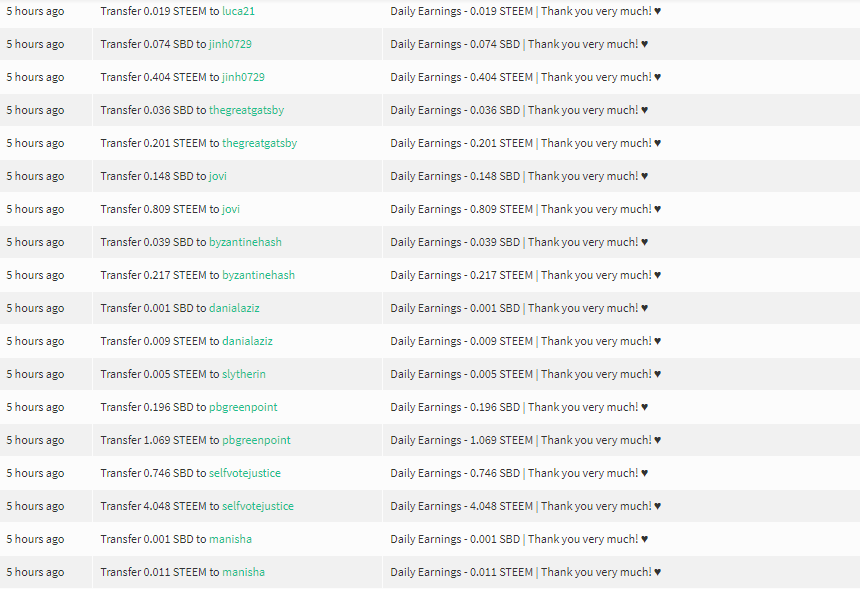Visit thegreatgatsby link in 0.201 STEEM row
Viewport: 860px width, 589px height.
click(259, 143)
